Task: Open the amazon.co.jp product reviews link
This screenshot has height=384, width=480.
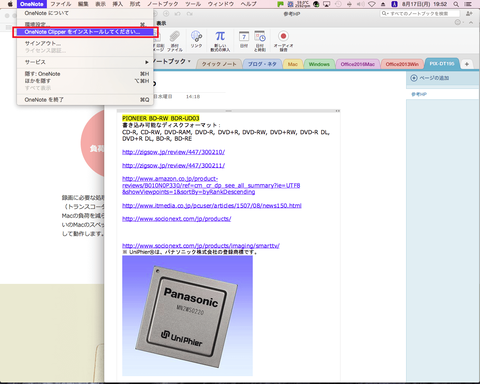Action: pos(211,185)
